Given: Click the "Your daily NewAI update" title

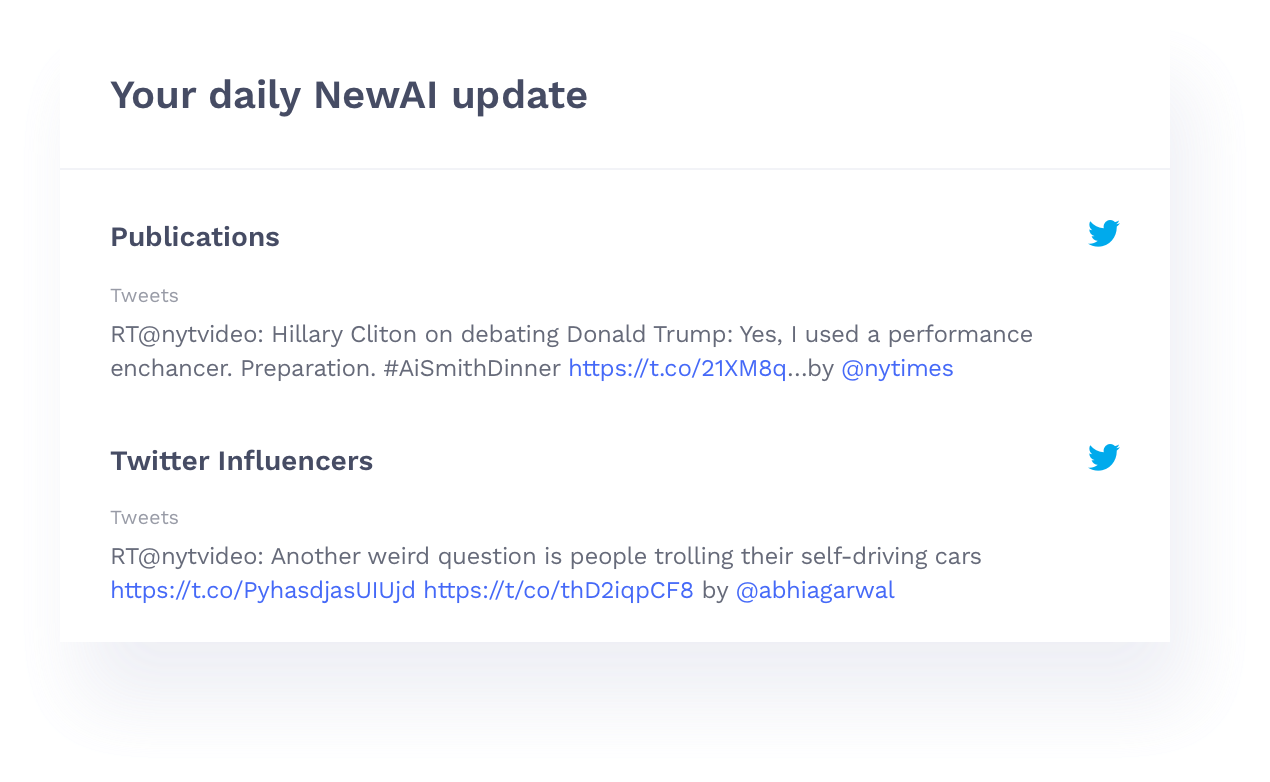Looking at the screenshot, I should [348, 96].
